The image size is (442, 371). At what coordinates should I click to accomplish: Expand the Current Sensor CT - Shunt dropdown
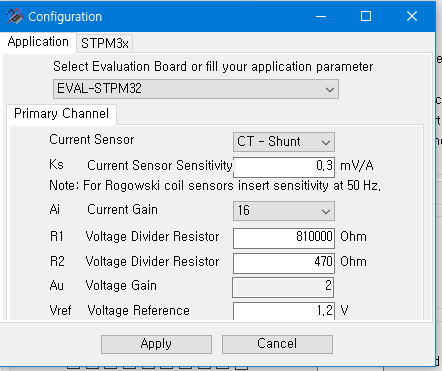point(284,142)
